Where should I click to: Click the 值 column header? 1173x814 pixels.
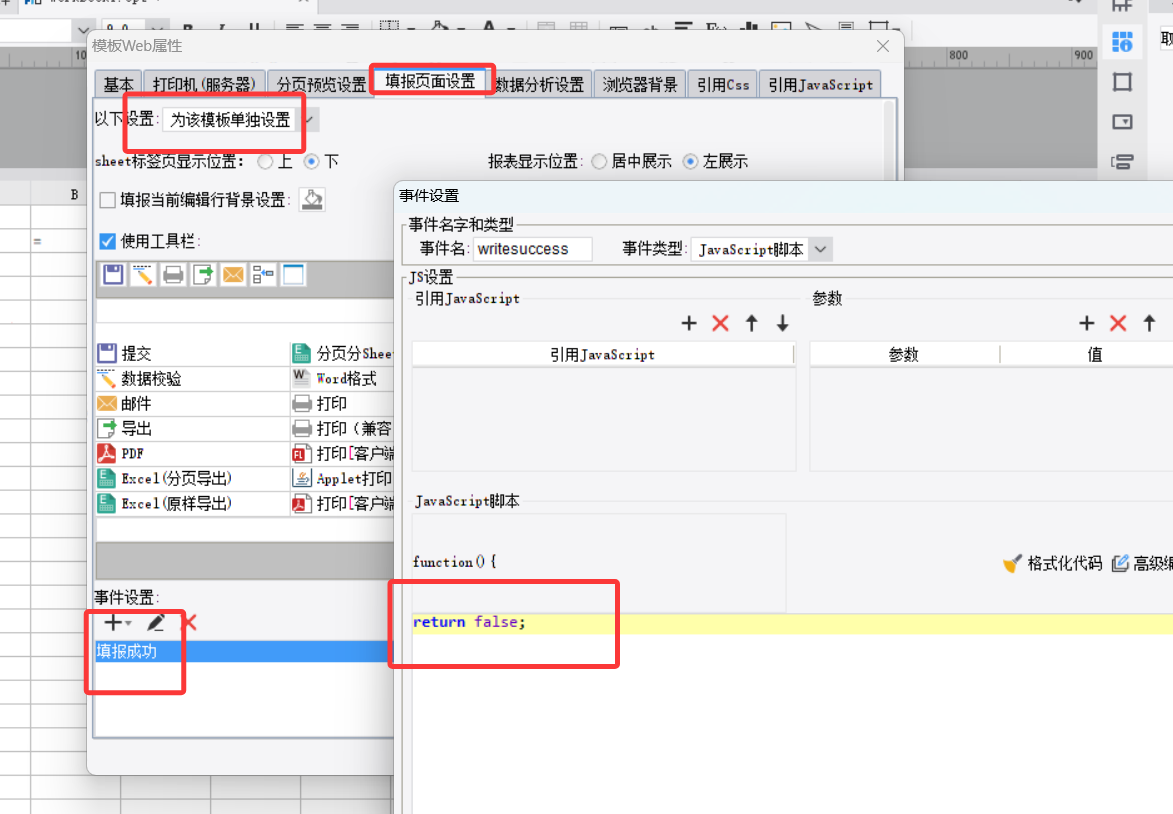pos(1094,355)
